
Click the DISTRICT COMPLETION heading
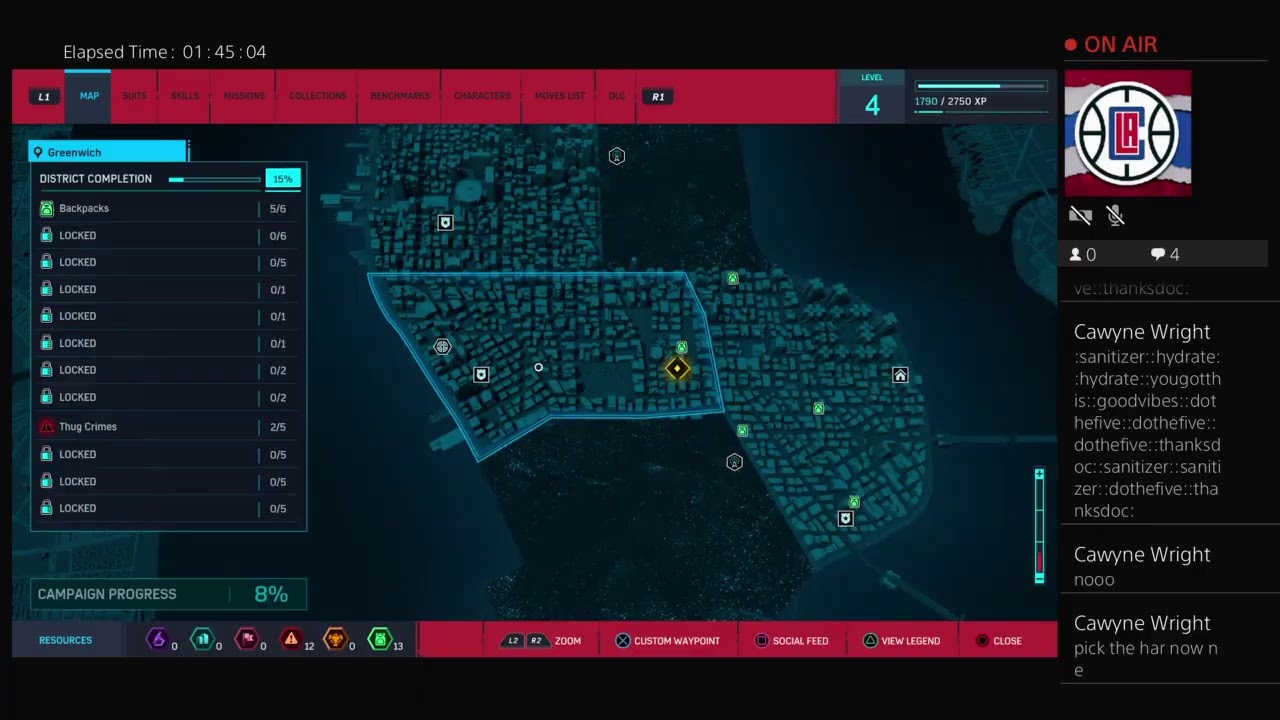(x=96, y=179)
